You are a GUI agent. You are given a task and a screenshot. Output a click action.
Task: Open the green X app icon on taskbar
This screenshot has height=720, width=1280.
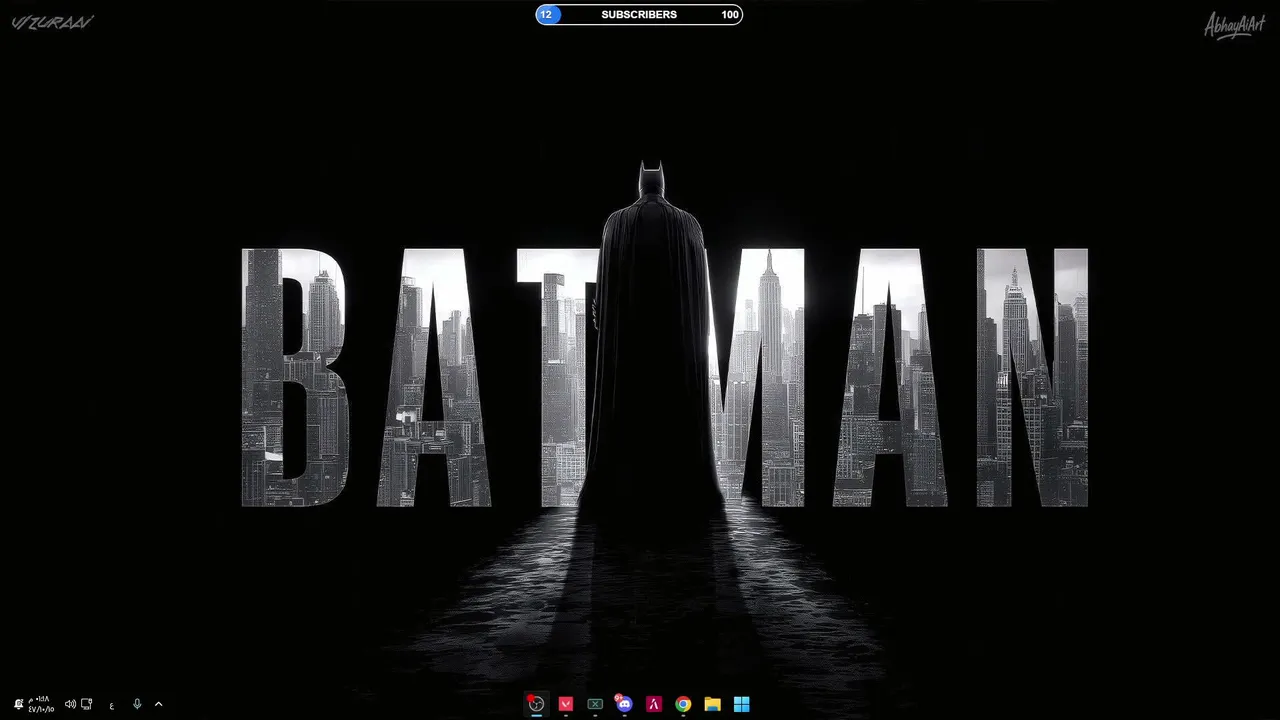[595, 704]
